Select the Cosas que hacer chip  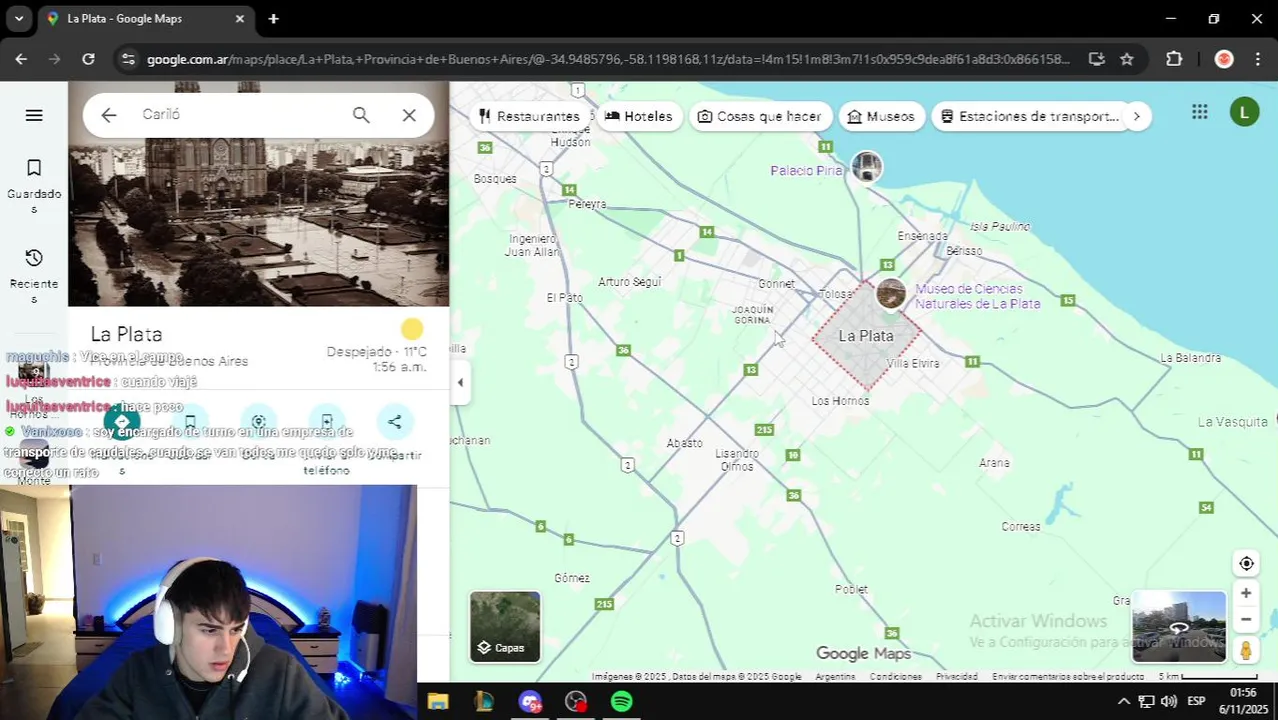(760, 116)
